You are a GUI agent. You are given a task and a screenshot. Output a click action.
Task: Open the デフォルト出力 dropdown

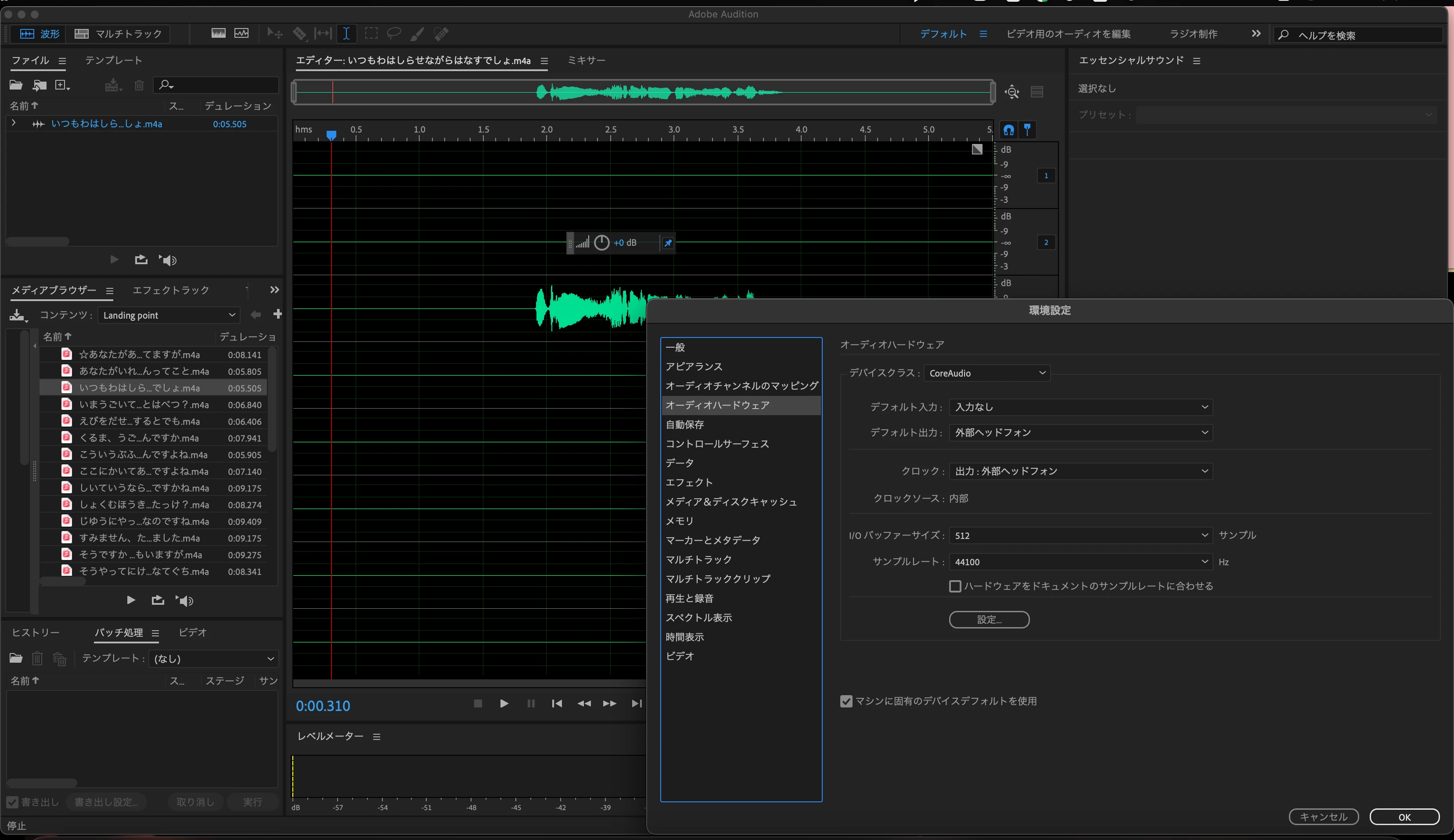1080,432
